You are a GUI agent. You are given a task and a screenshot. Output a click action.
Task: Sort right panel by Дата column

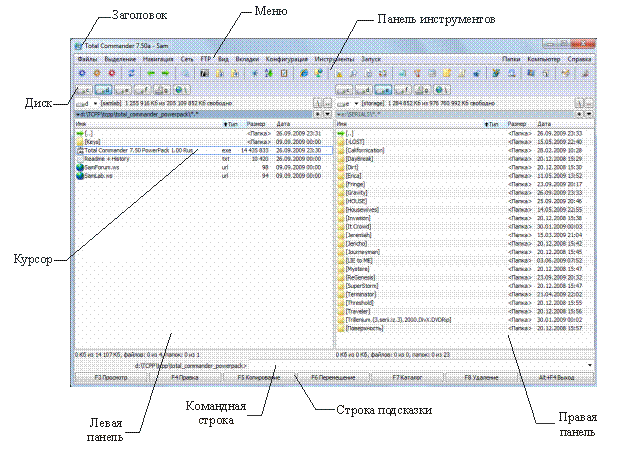click(x=564, y=124)
